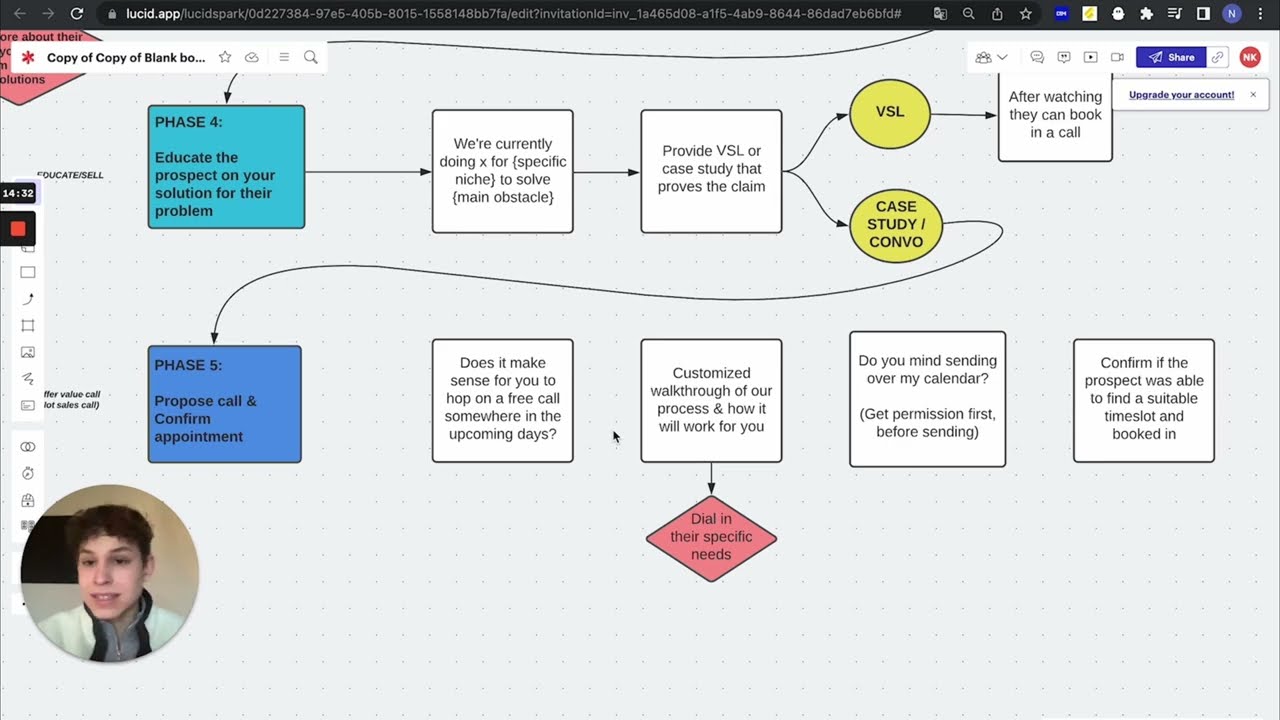Click the ghost extension icon
Screen dimensions: 1280x720
tap(1118, 14)
